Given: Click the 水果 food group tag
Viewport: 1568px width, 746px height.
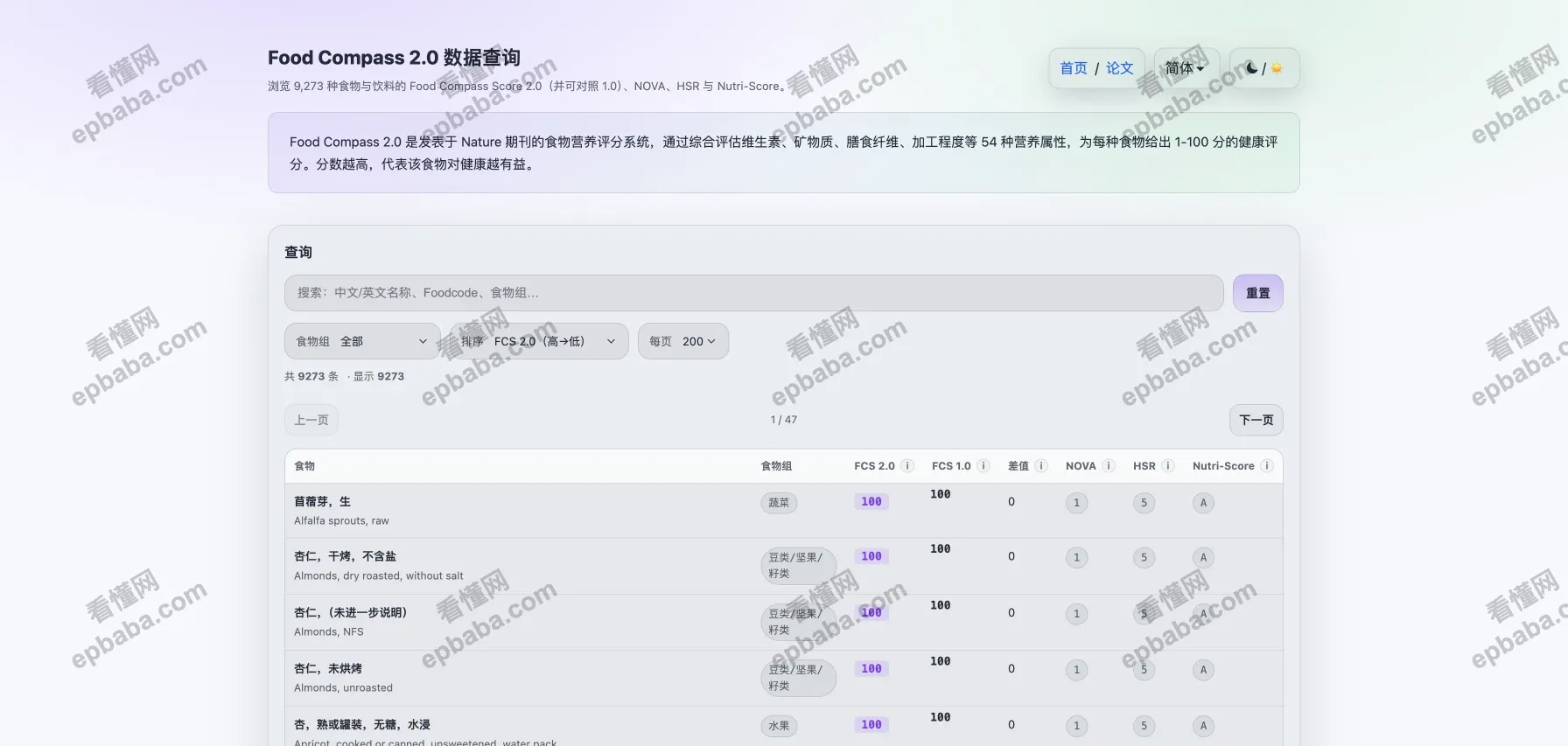Looking at the screenshot, I should coord(779,726).
